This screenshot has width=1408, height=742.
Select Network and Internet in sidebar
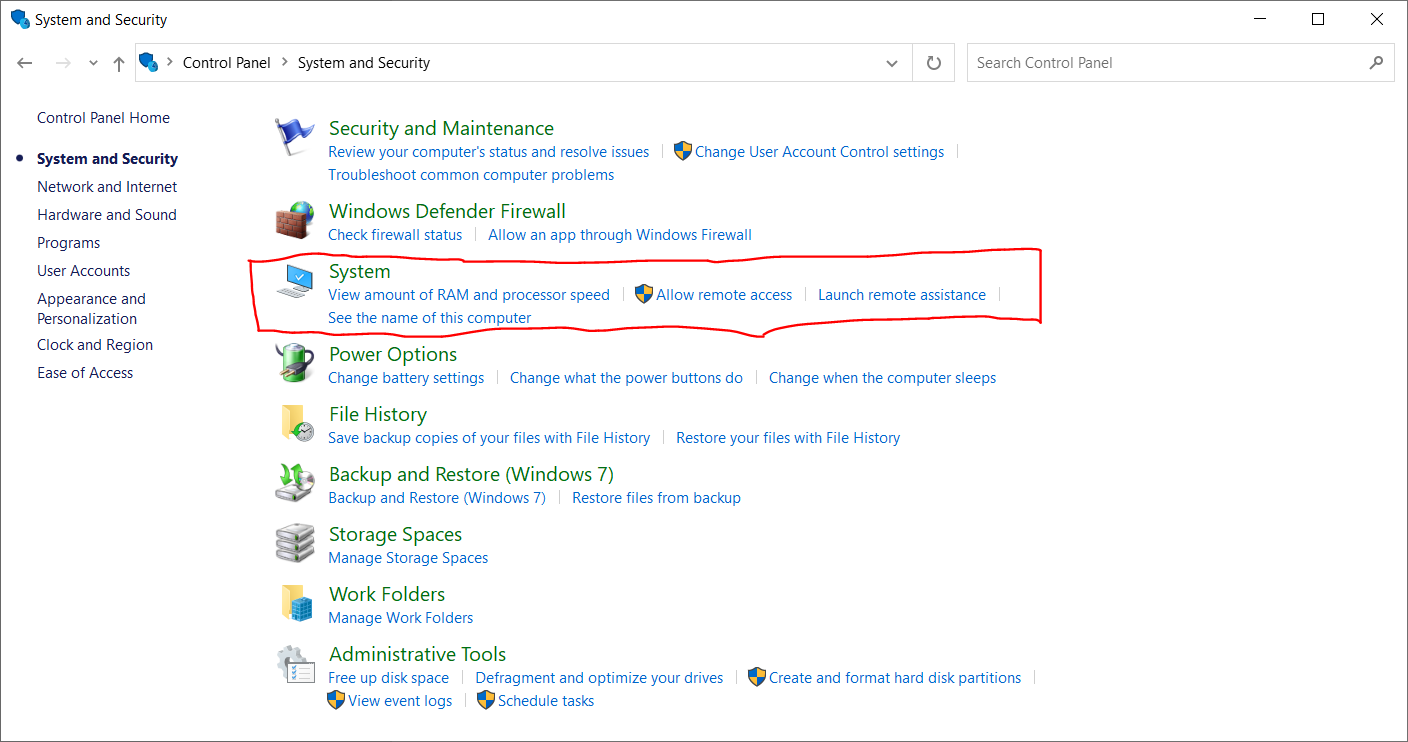(107, 187)
